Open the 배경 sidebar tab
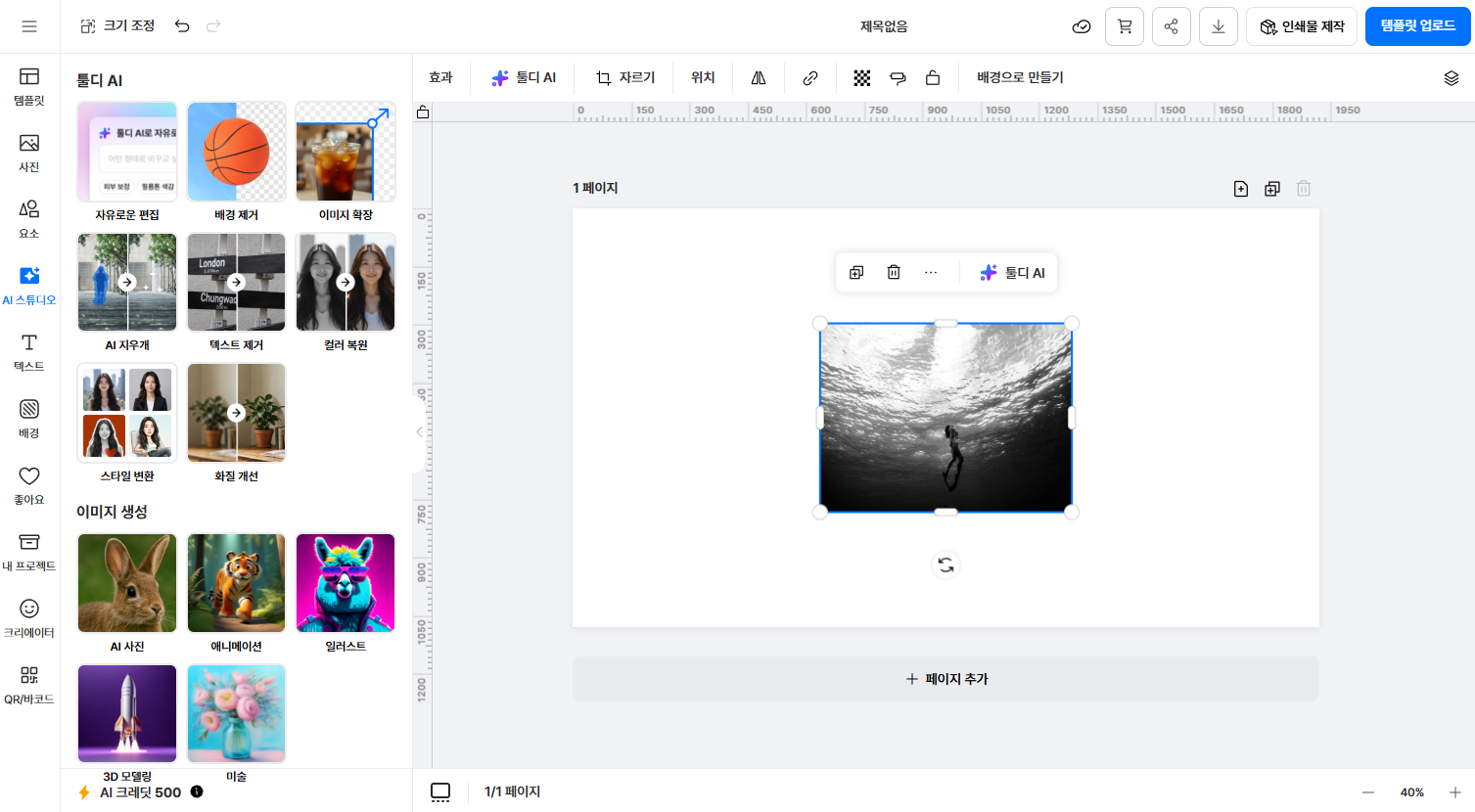The image size is (1475, 812). 29,419
